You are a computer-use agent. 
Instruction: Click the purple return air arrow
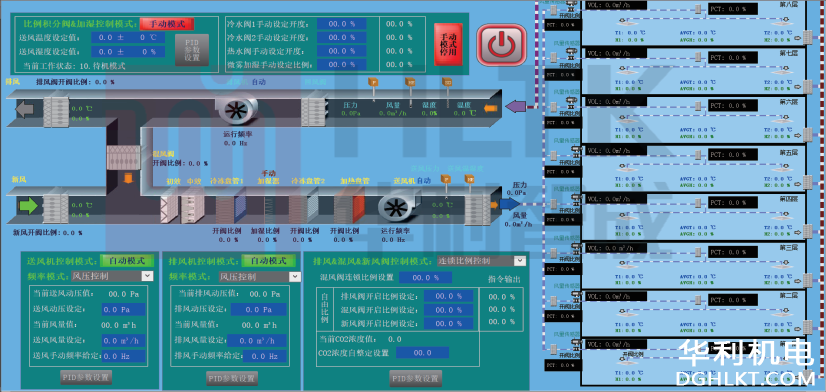click(515, 107)
